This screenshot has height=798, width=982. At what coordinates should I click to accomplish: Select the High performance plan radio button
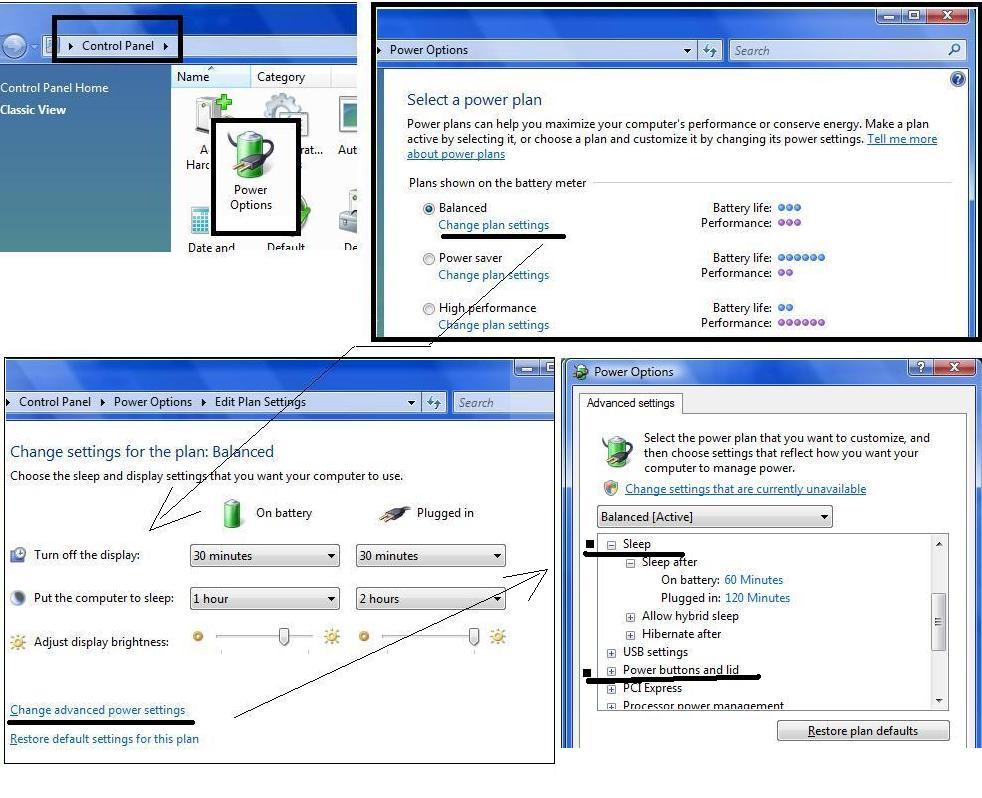click(x=429, y=309)
